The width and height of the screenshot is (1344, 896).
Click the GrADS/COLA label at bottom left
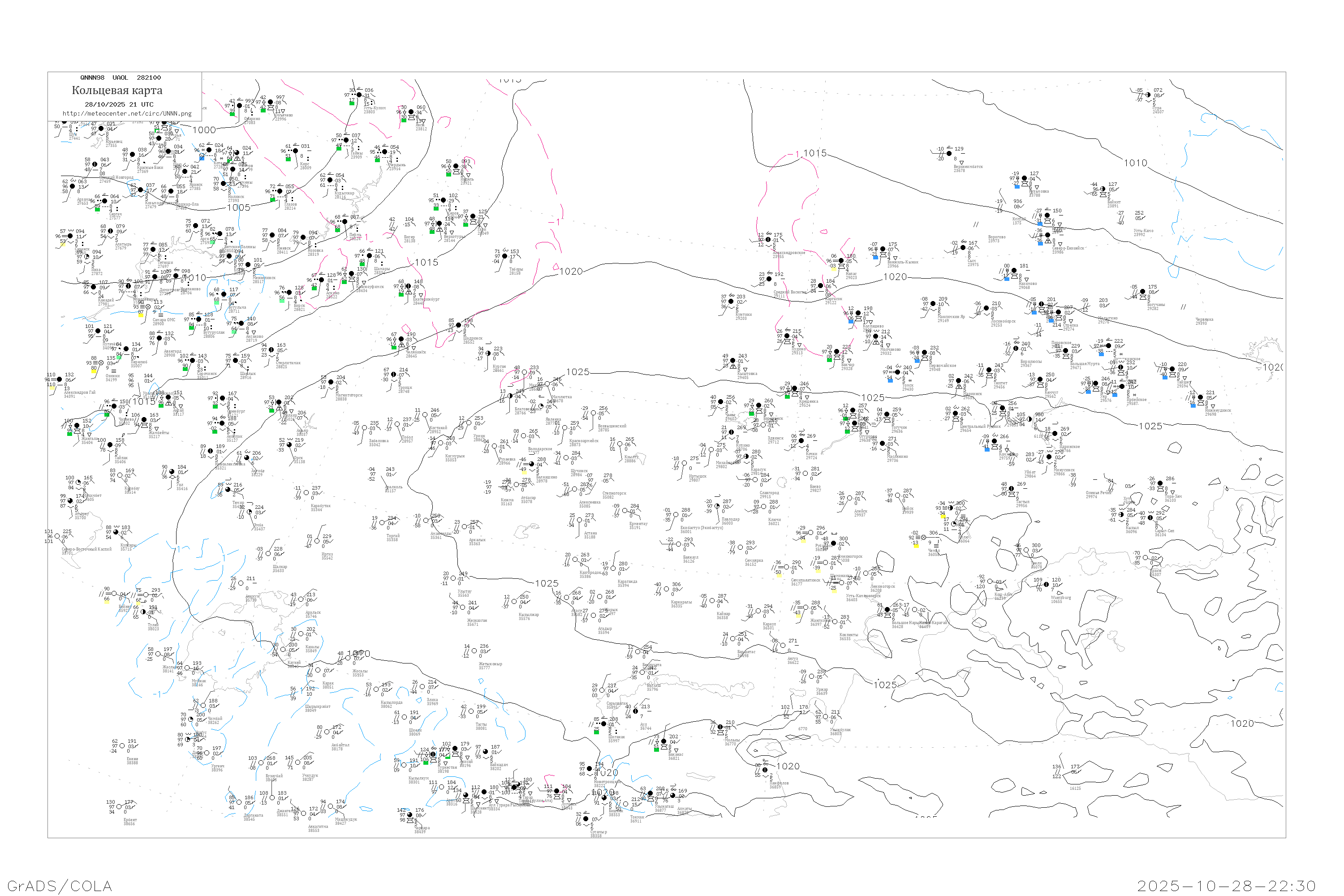pos(60,886)
